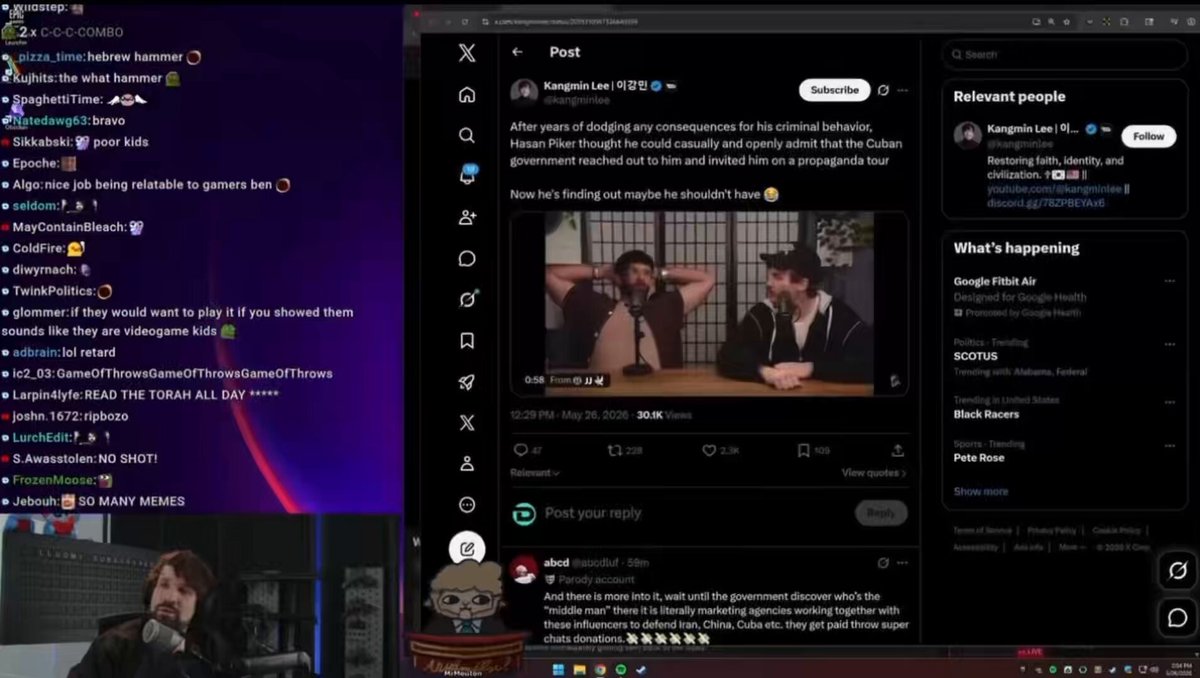Open the discord.gg link in the bio
The height and width of the screenshot is (678, 1200).
click(x=1046, y=202)
